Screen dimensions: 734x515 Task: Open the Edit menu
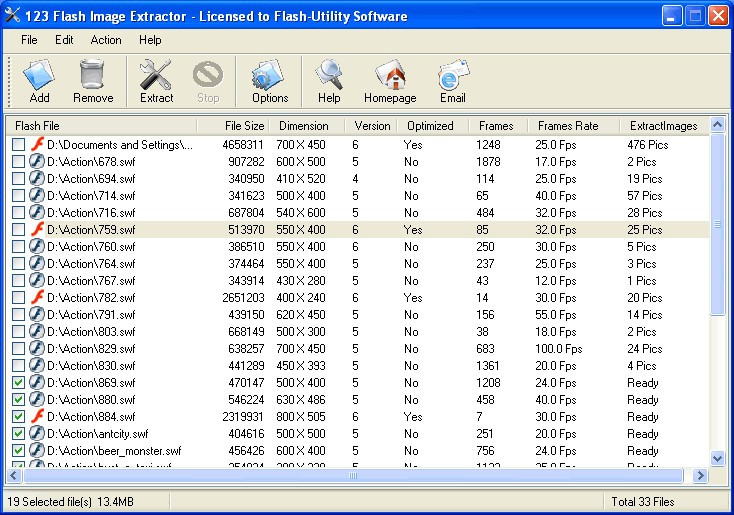pyautogui.click(x=64, y=40)
